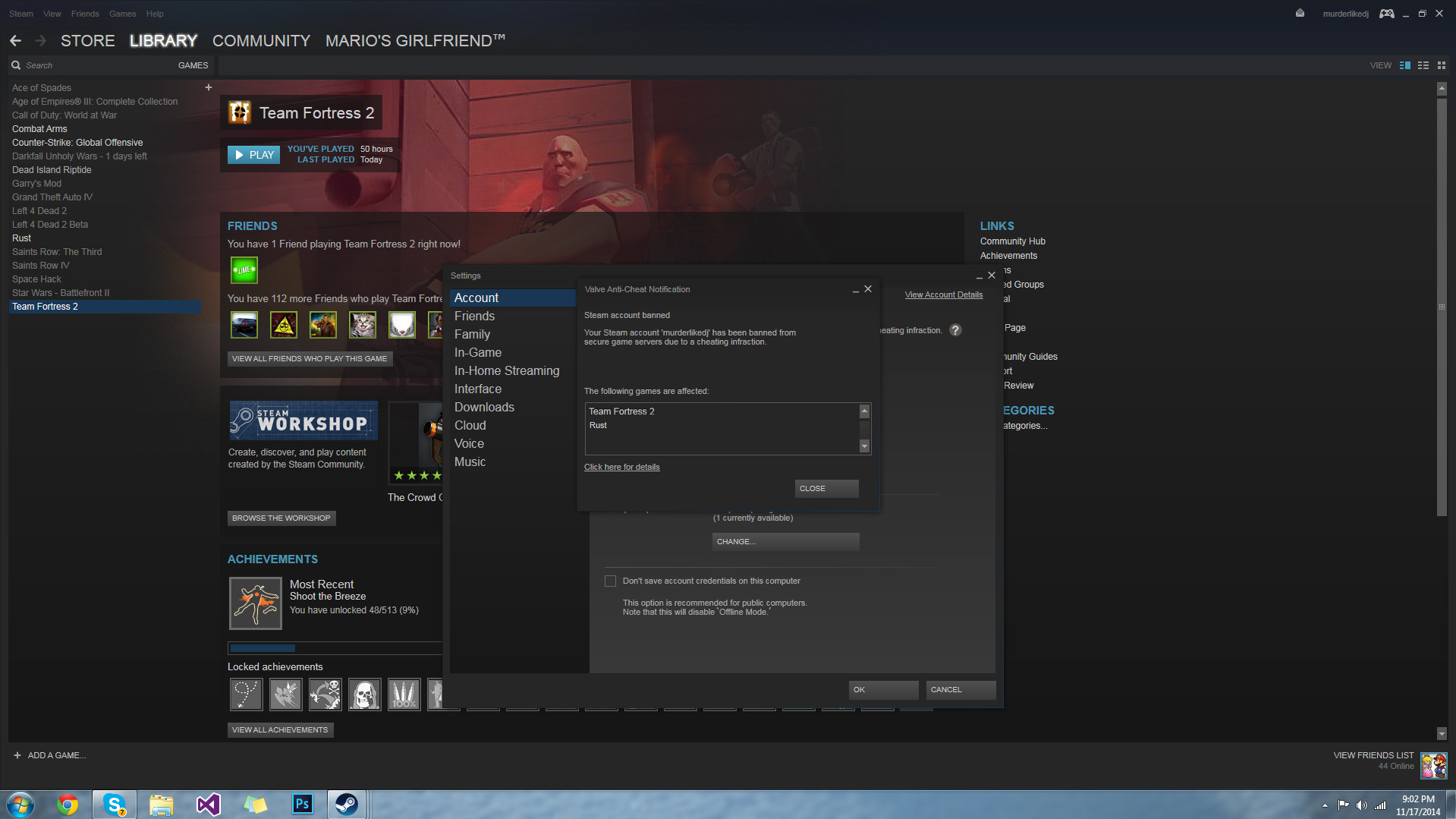Open Photoshop from the taskbar
Viewport: 1456px width, 819px height.
coord(302,805)
